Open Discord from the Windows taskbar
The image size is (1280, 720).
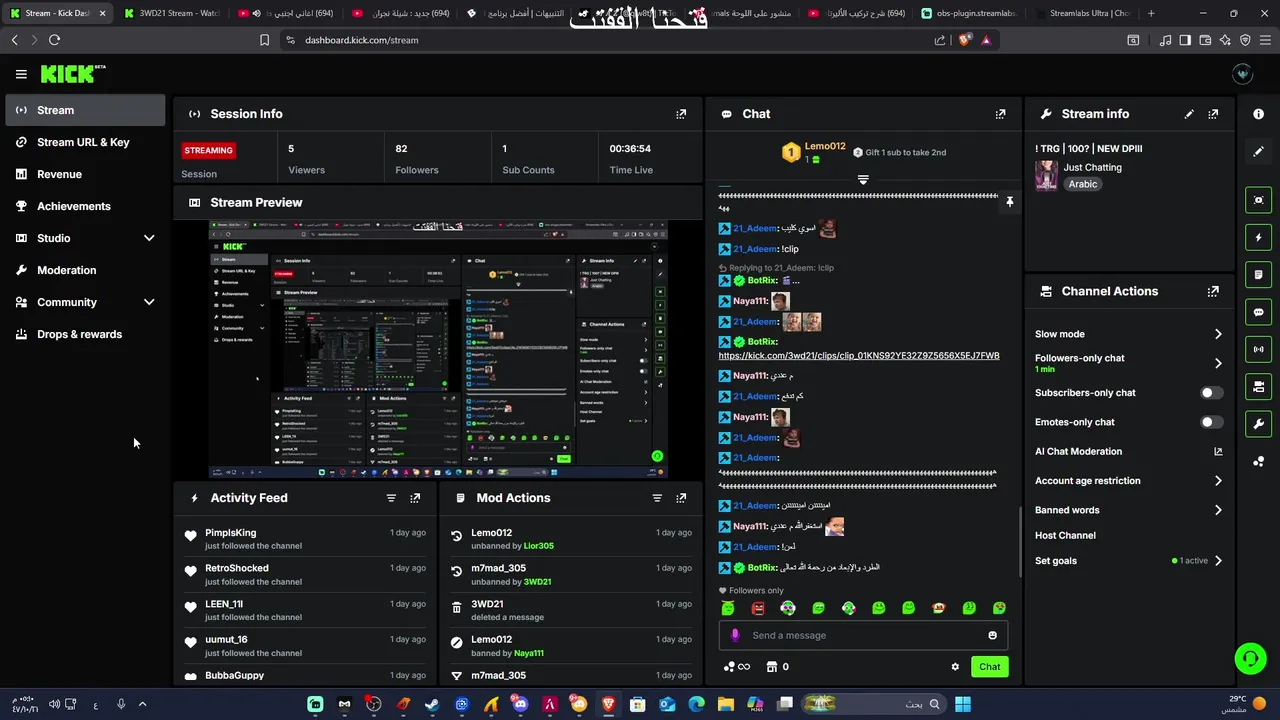(x=520, y=704)
